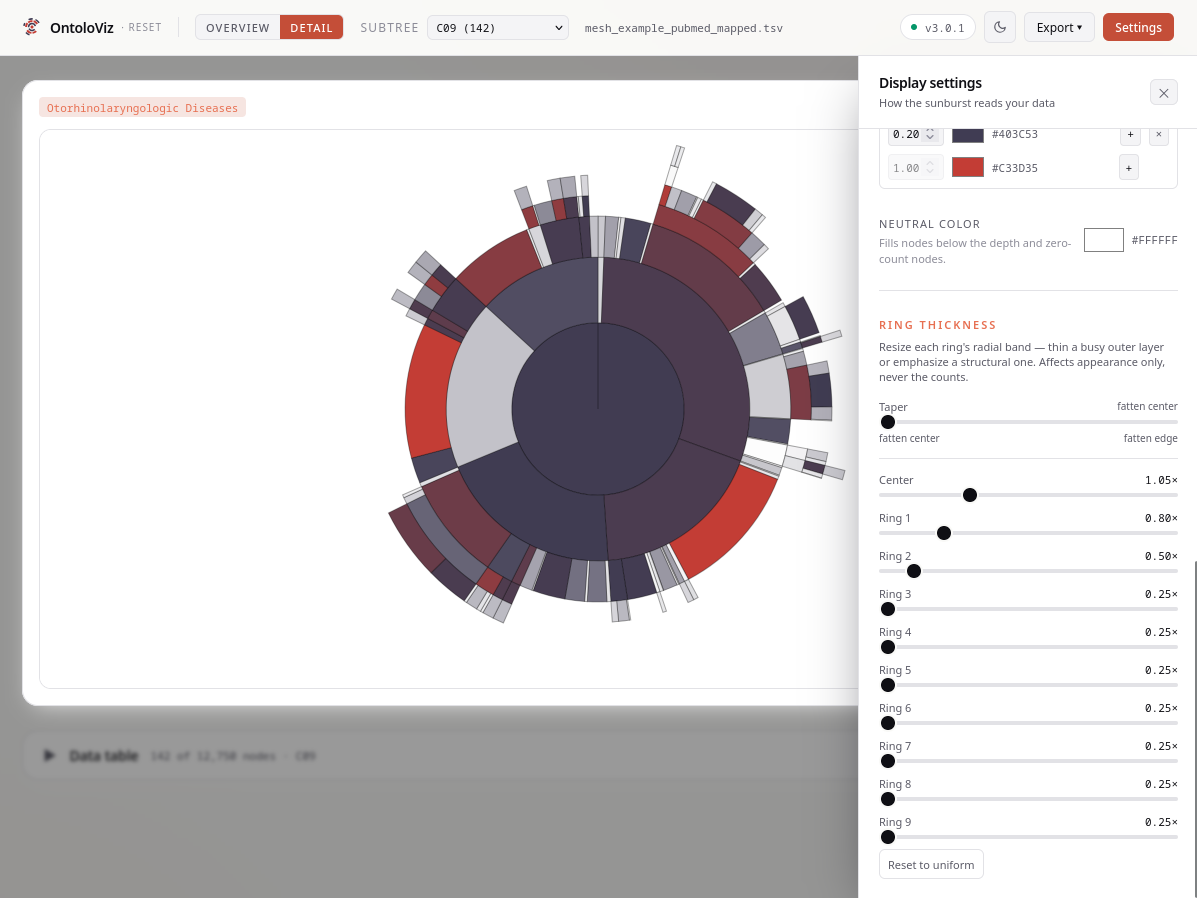
Task: Toggle dark mode with the moon icon
Action: pos(999,27)
